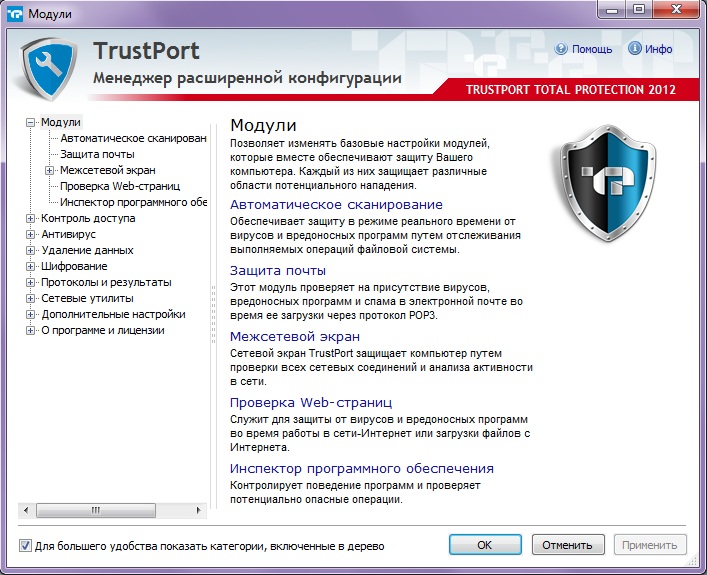Click the Инфо link text
Image resolution: width=707 pixels, height=575 pixels.
tap(658, 49)
